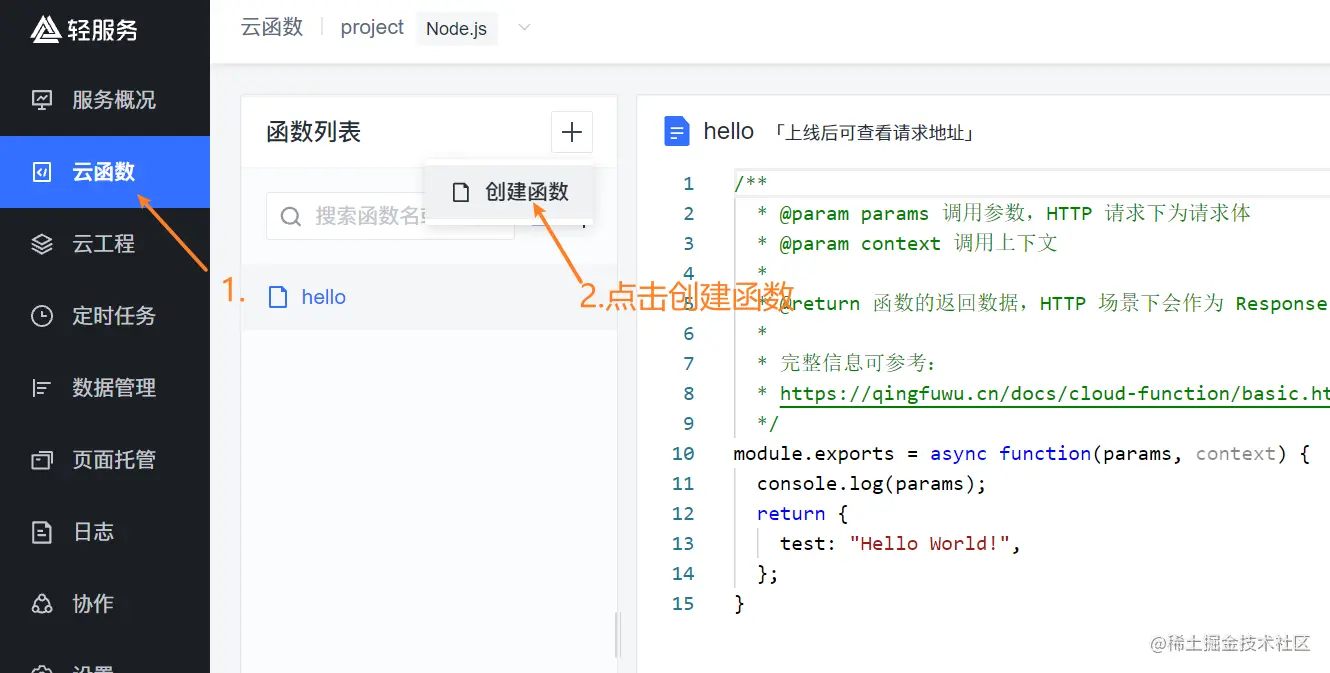Click the magnifier icon in search box
The image size is (1330, 673).
[x=291, y=217]
